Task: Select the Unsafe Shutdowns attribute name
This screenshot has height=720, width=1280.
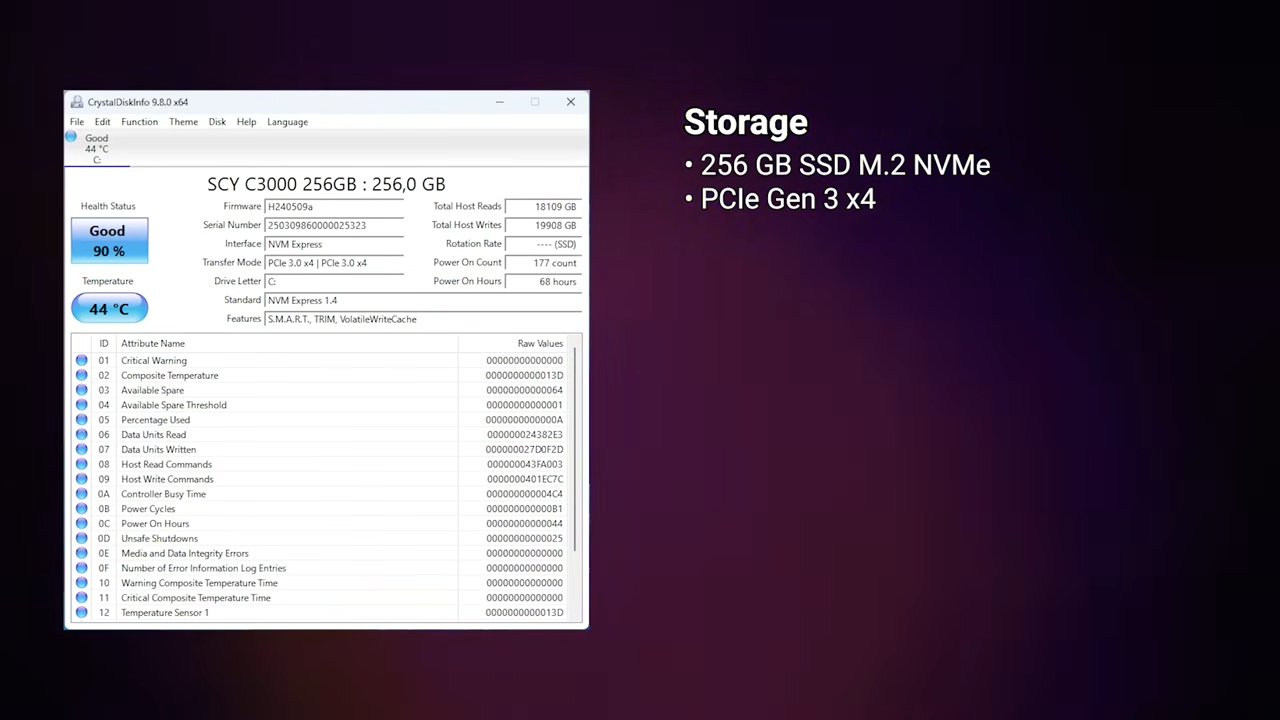Action: [160, 538]
